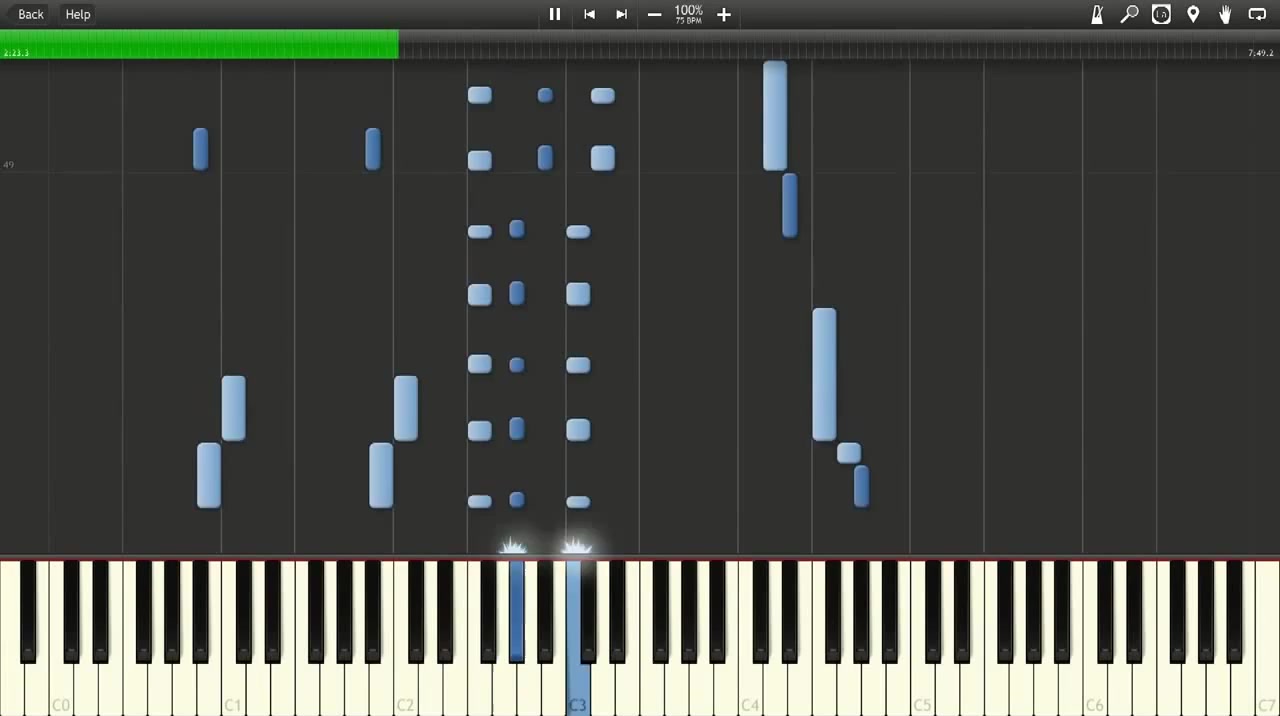Toggle the note labels icon

1161,14
